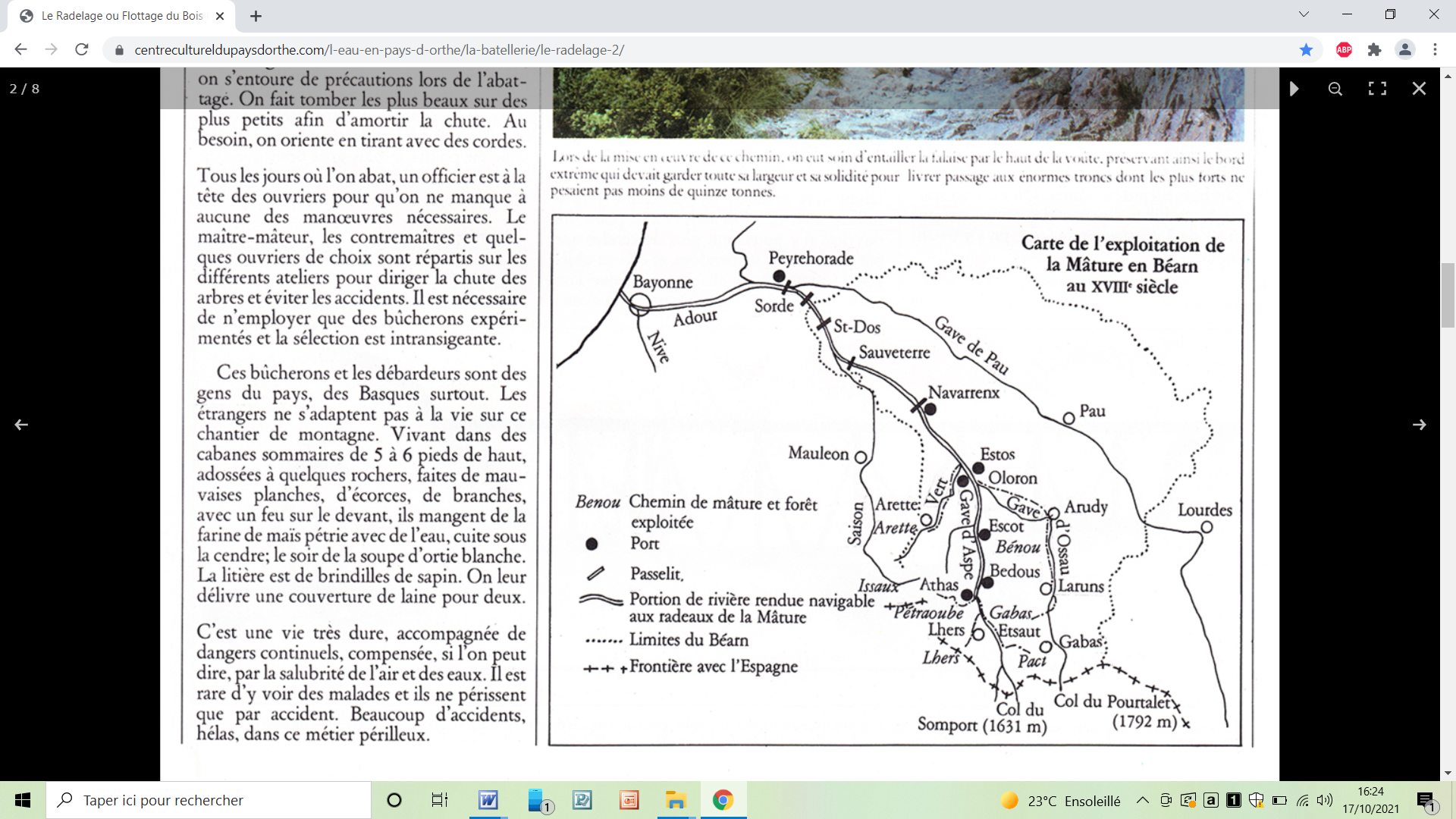Select the Le Radelage browser tab
Screen dimensions: 1456x819
coord(121,16)
